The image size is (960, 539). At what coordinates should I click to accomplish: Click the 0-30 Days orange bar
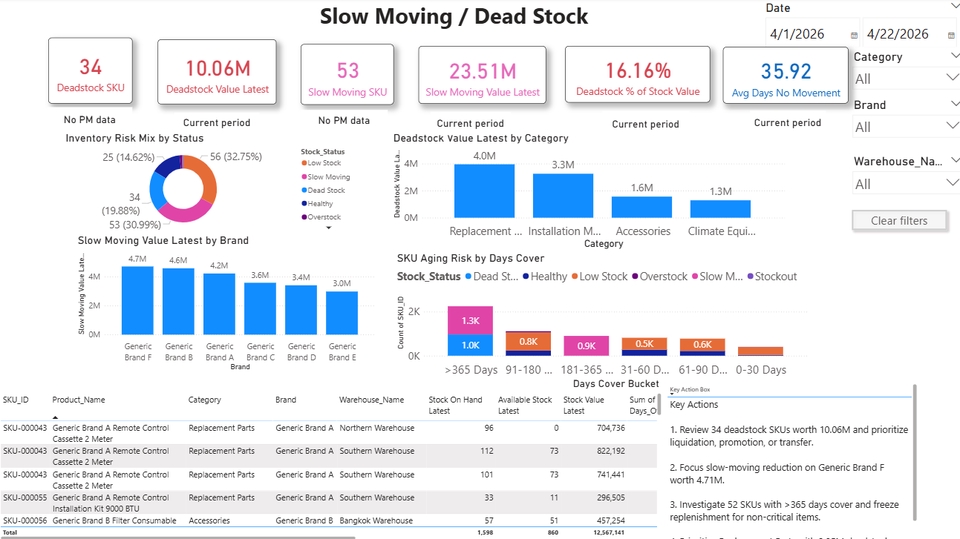click(x=760, y=351)
